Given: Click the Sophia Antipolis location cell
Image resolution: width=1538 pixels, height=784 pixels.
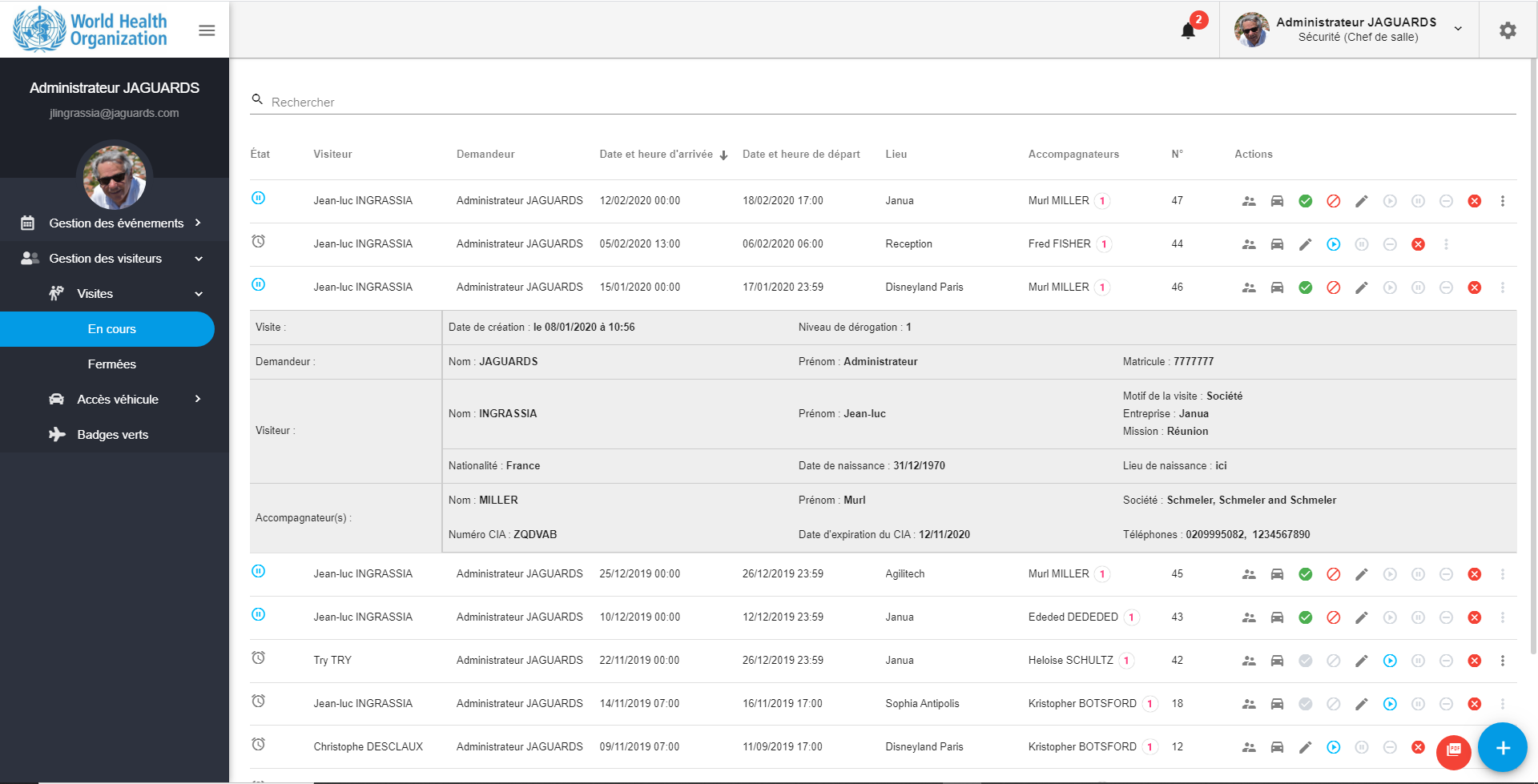Looking at the screenshot, I should pos(922,704).
